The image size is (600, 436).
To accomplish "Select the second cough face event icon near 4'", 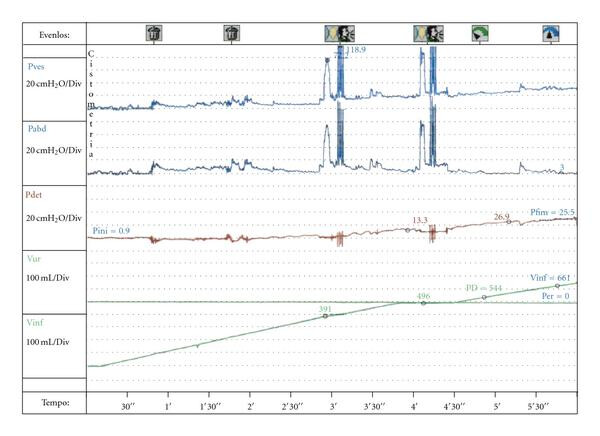I will tap(435, 34).
